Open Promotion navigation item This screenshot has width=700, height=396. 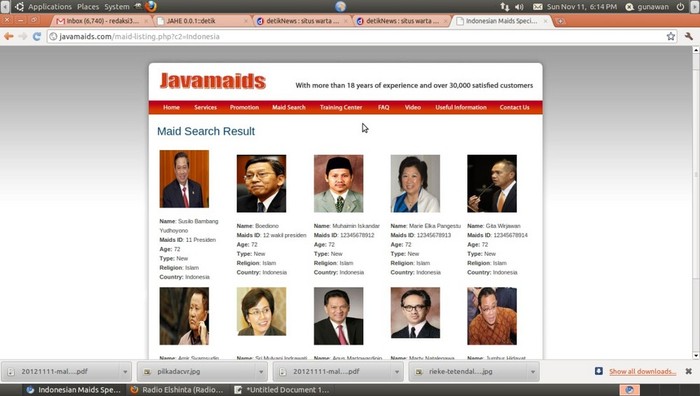(x=244, y=107)
